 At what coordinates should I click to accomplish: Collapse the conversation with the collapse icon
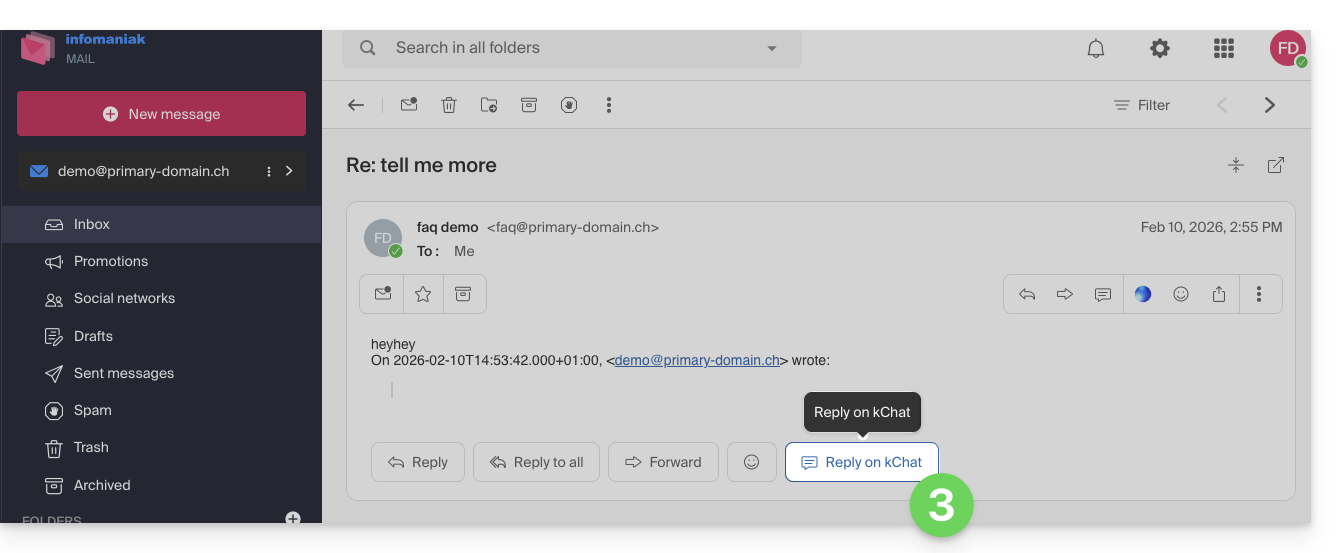pos(1236,166)
